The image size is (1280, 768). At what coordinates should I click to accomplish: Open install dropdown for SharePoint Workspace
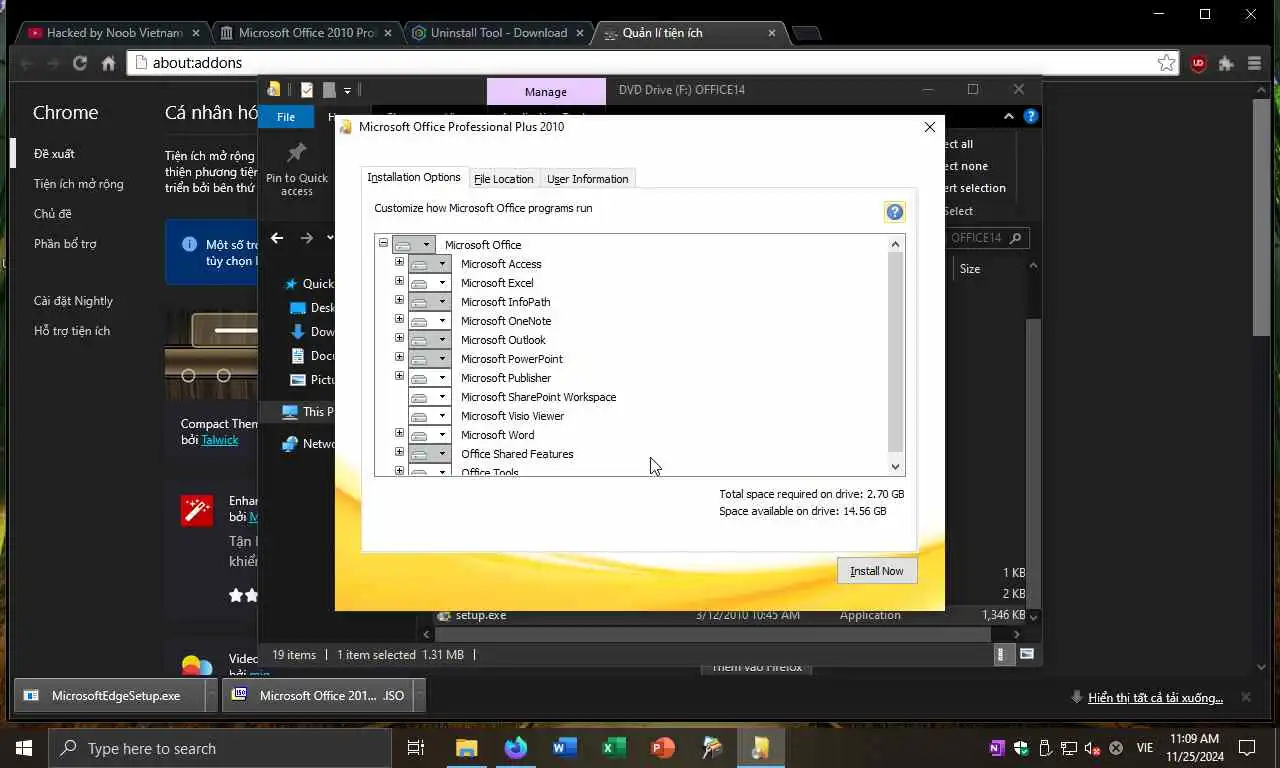coord(430,397)
